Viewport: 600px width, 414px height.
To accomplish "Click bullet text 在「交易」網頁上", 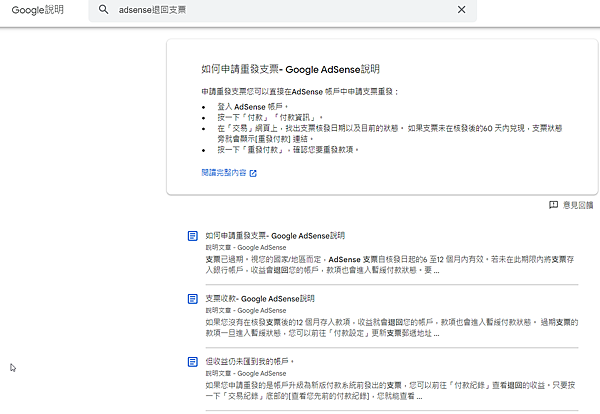I will [x=390, y=134].
